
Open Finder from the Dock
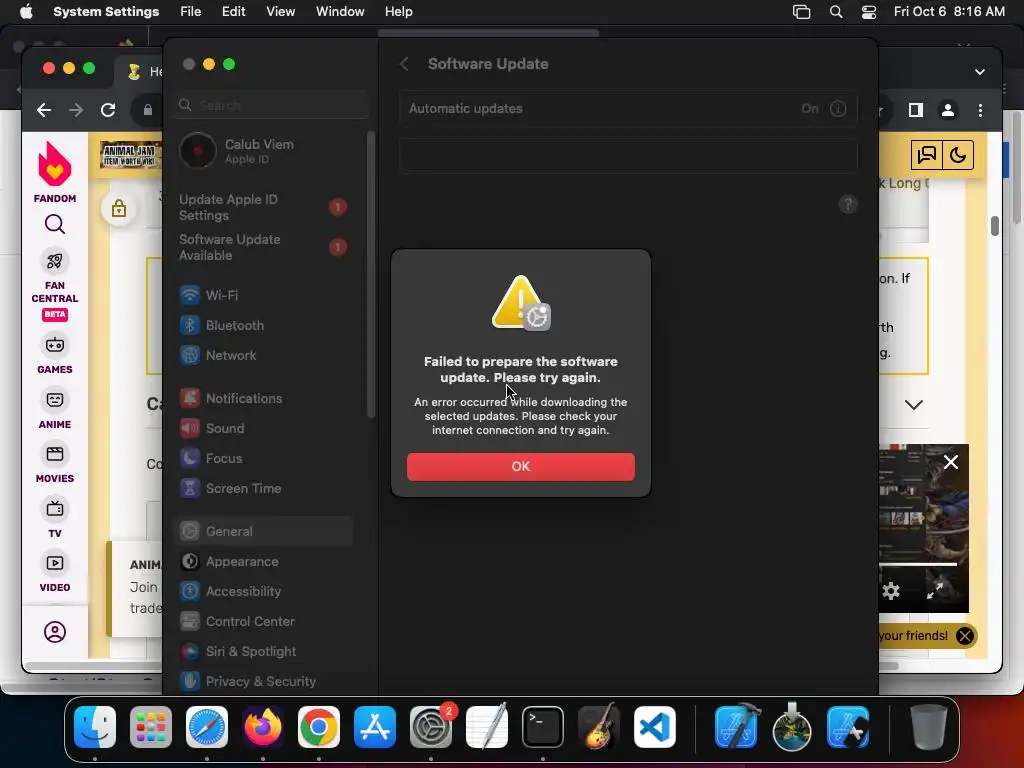pos(95,727)
